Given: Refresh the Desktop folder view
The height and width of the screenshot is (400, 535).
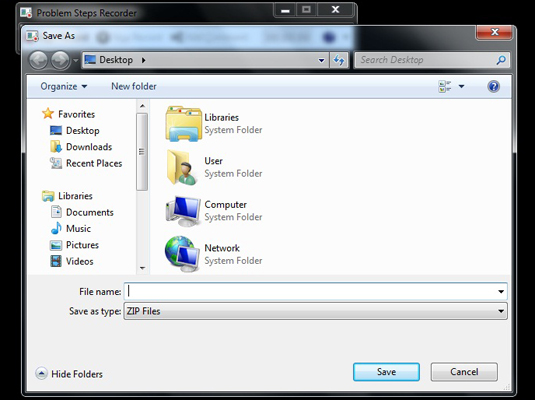Looking at the screenshot, I should [339, 60].
